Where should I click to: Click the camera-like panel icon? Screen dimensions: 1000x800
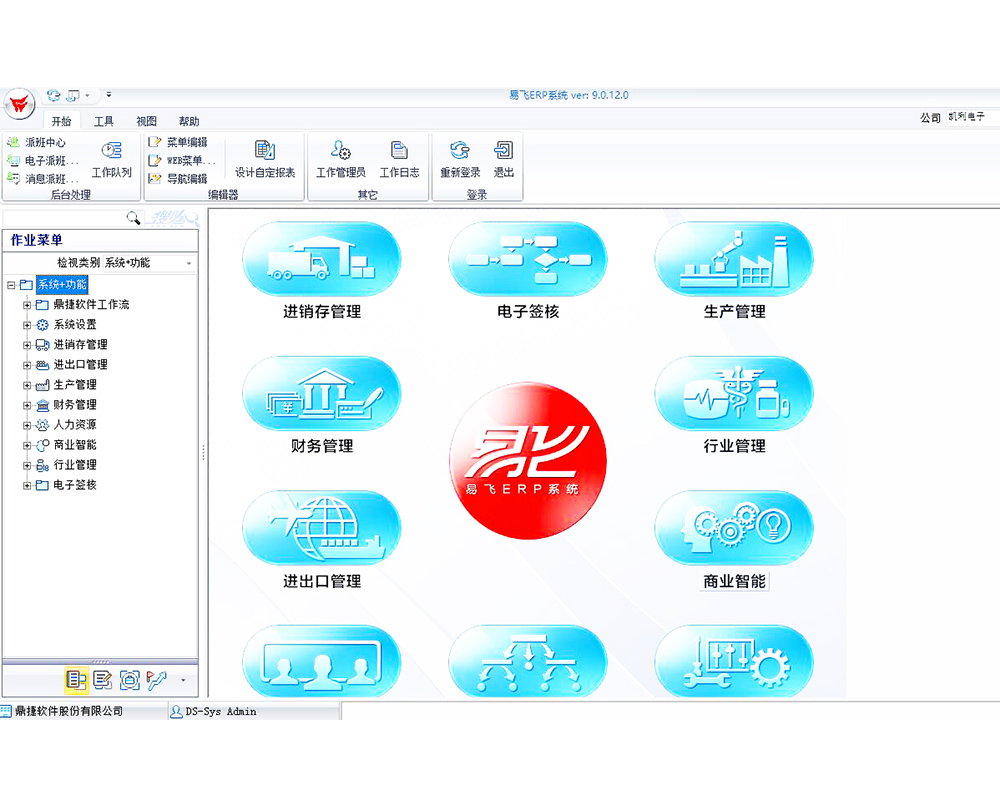click(x=130, y=680)
